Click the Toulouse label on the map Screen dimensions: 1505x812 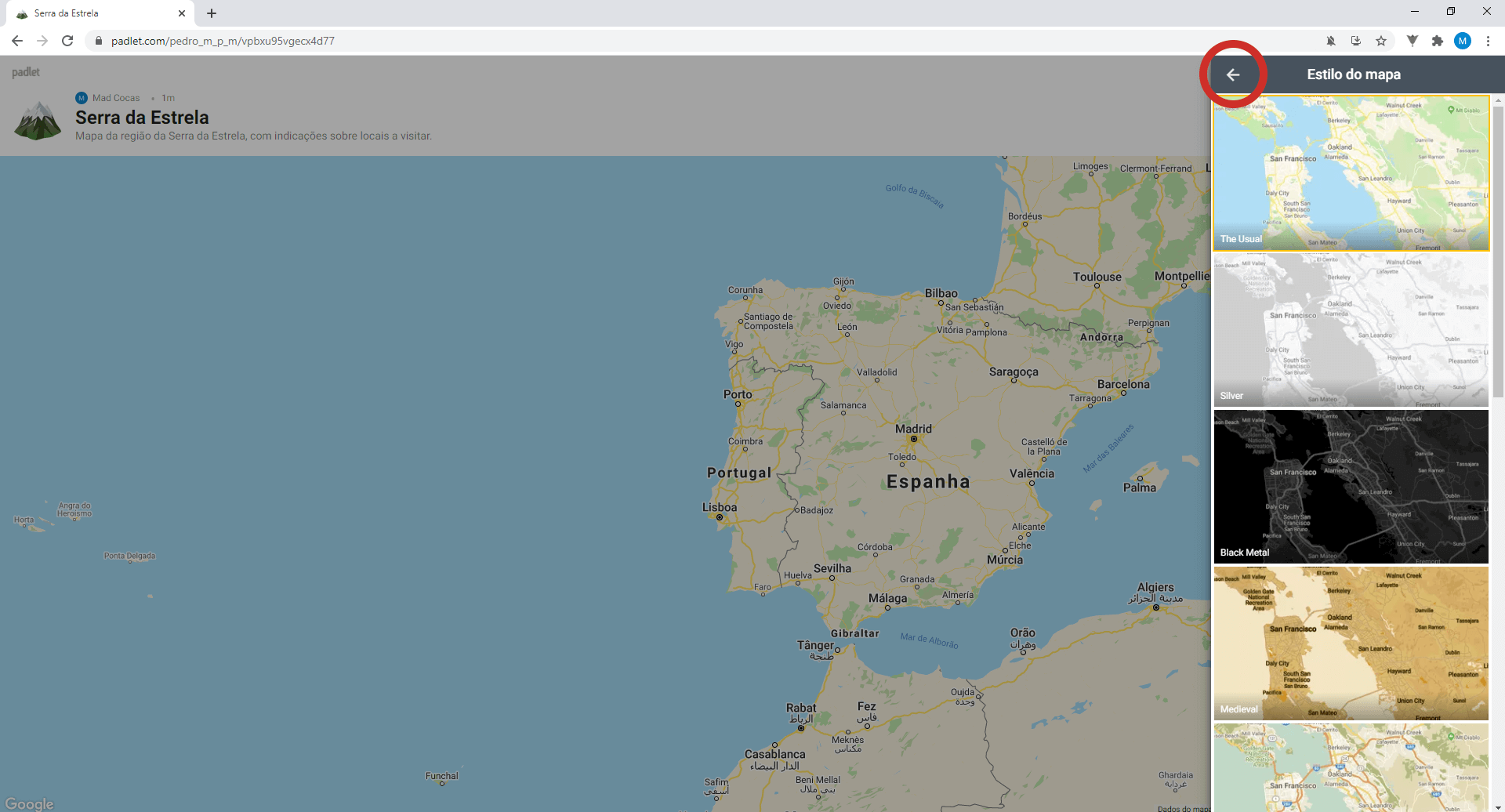coord(1097,277)
